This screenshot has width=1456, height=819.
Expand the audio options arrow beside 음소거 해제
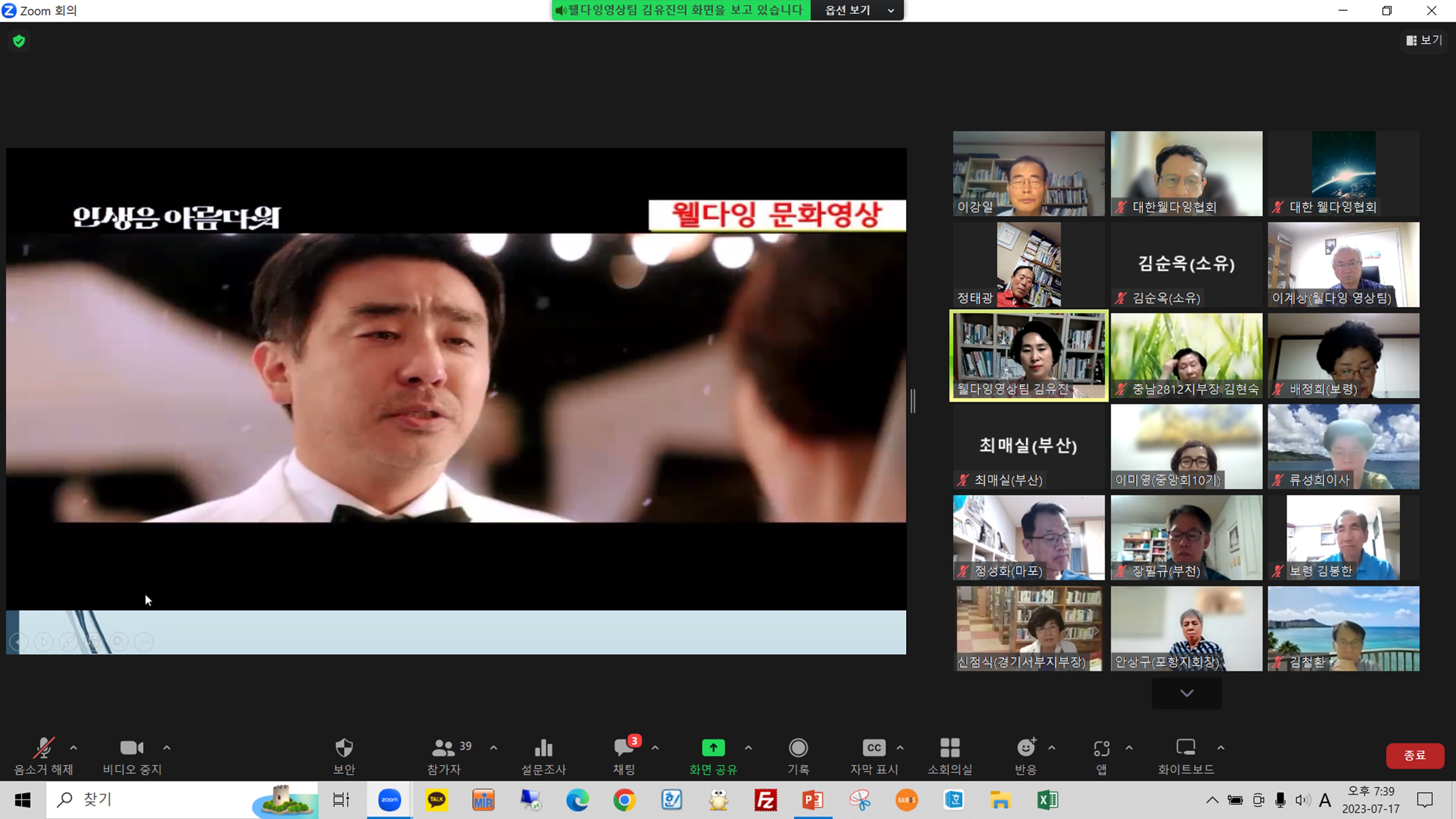point(74,747)
